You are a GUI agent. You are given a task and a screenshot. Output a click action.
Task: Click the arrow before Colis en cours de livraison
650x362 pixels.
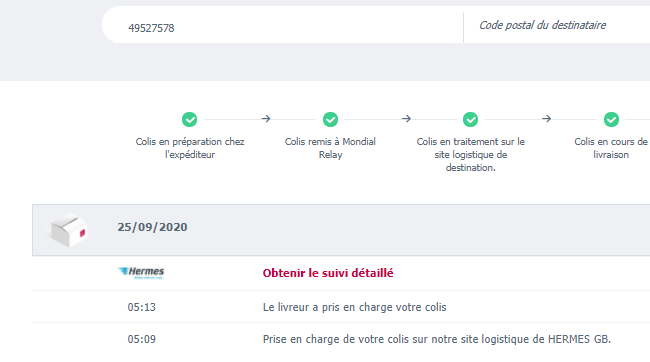coord(546,119)
